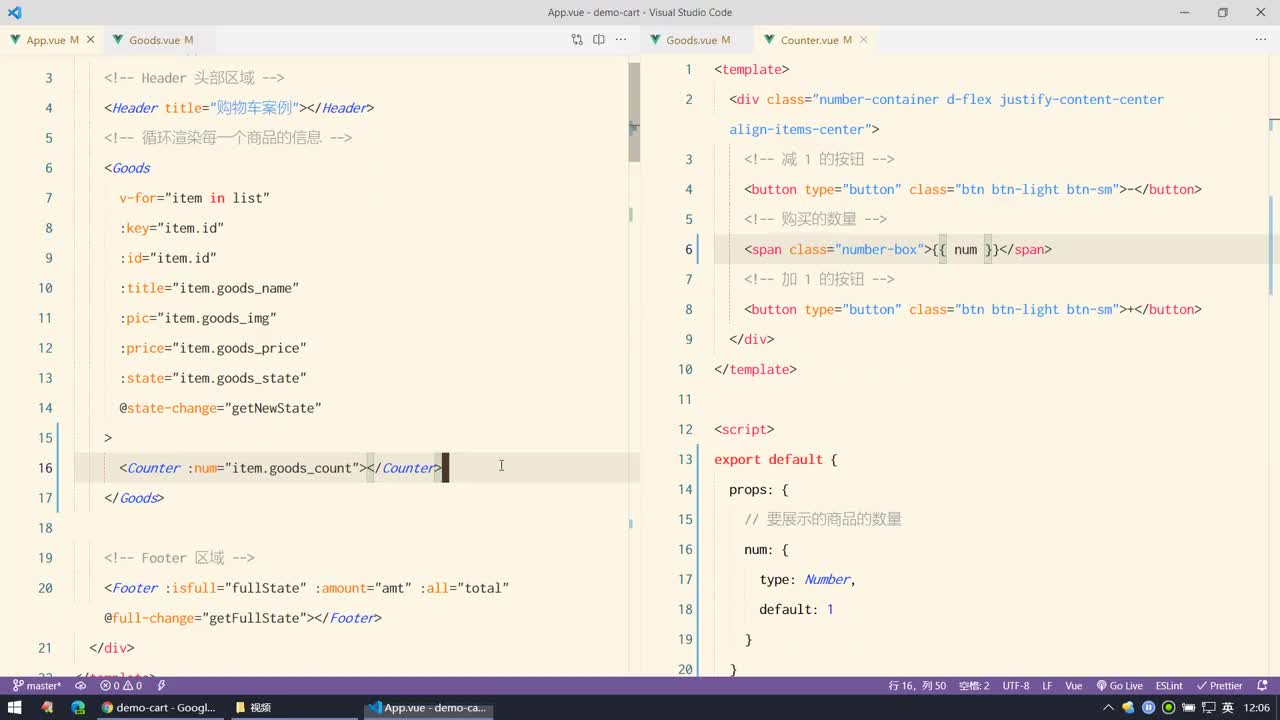Click 'type: Number' line in Counter.vue
The height and width of the screenshot is (720, 1280).
pos(808,579)
